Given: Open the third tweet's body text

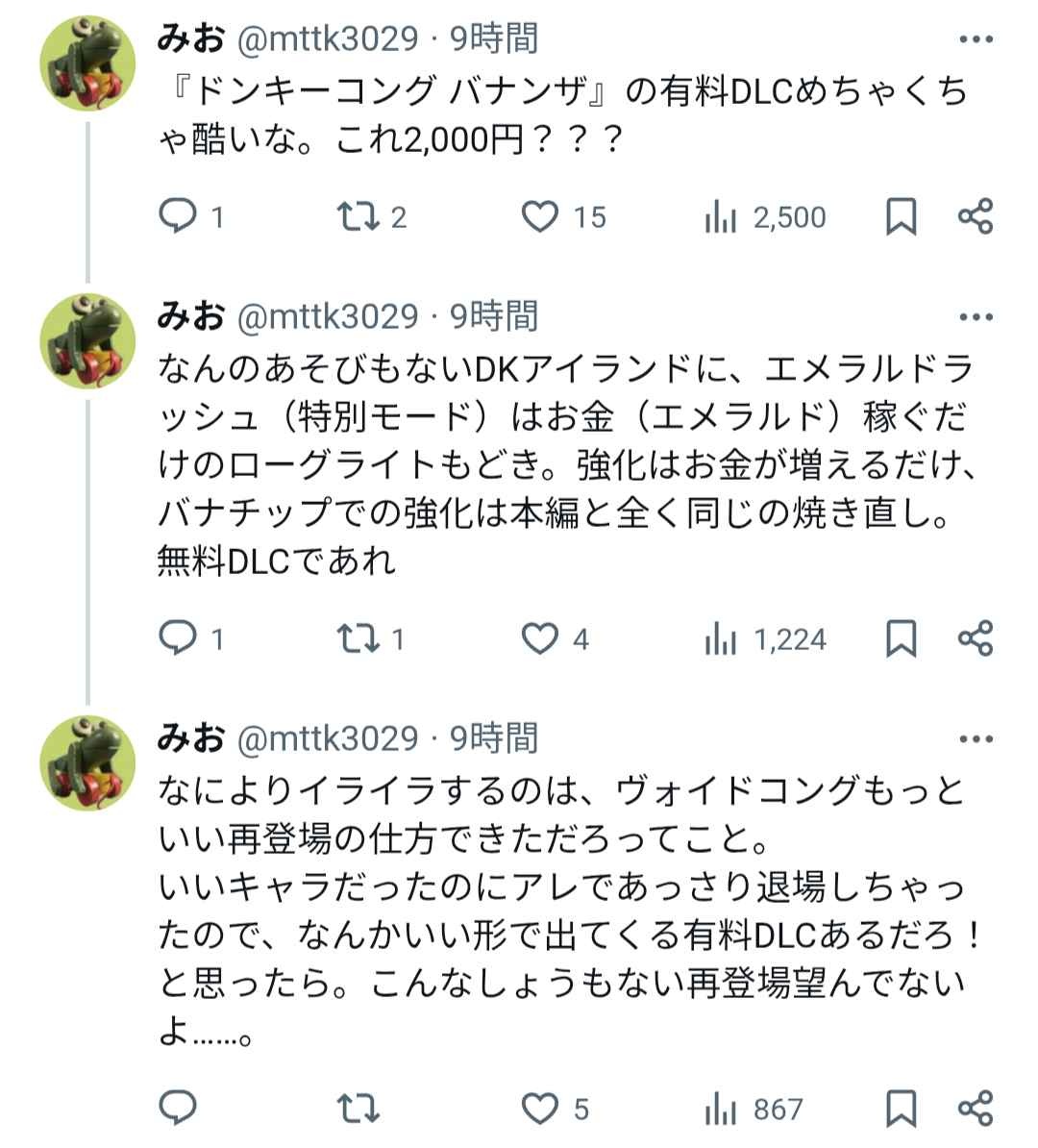Looking at the screenshot, I should [561, 911].
